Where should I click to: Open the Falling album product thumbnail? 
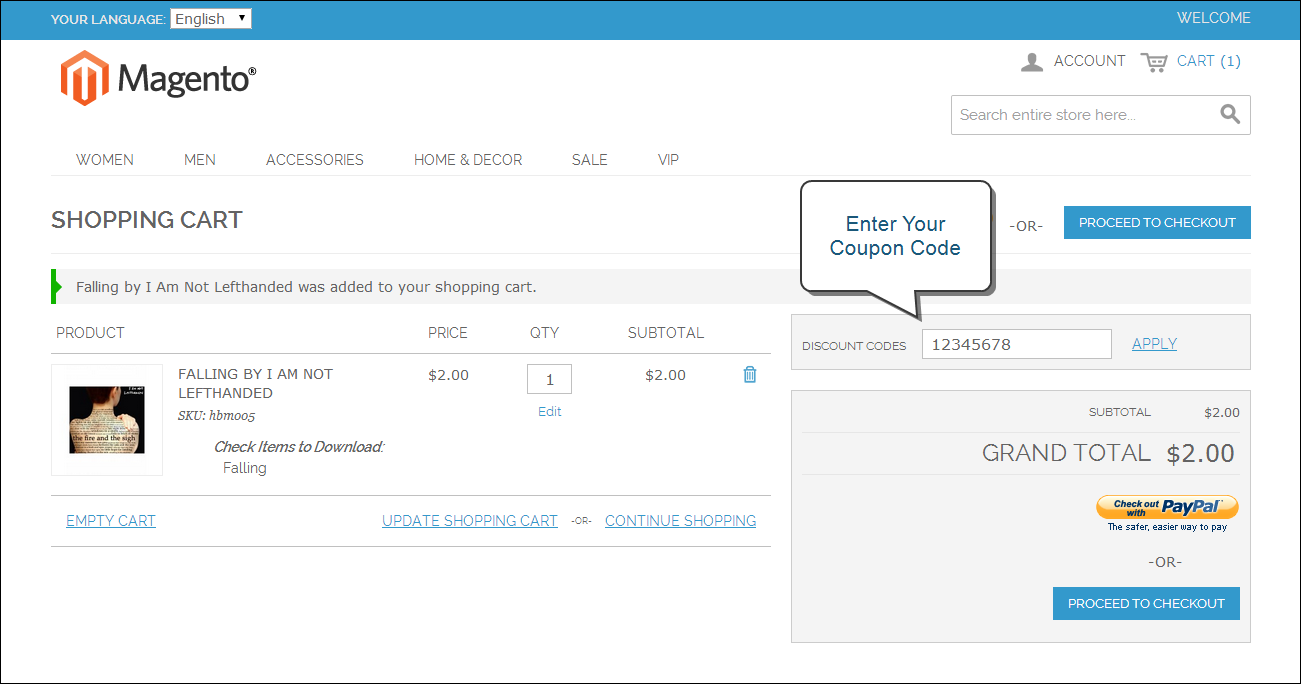pyautogui.click(x=107, y=420)
